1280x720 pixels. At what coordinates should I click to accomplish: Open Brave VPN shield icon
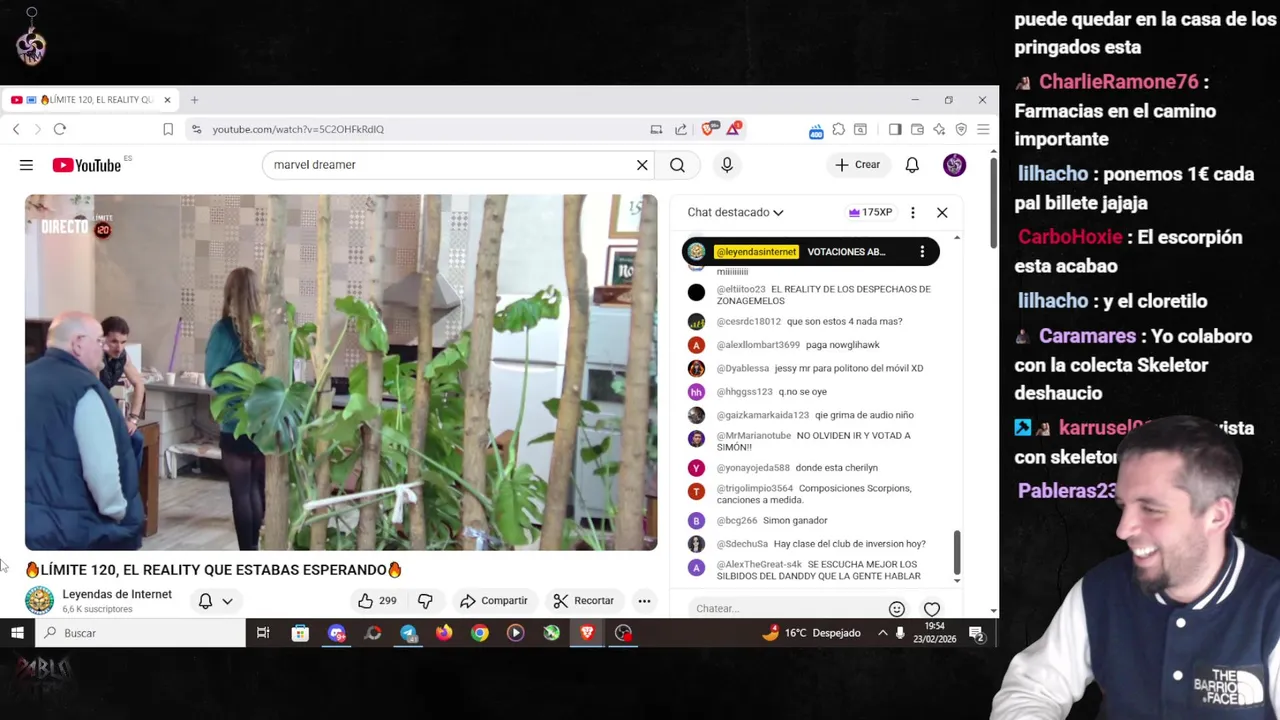[x=961, y=129]
